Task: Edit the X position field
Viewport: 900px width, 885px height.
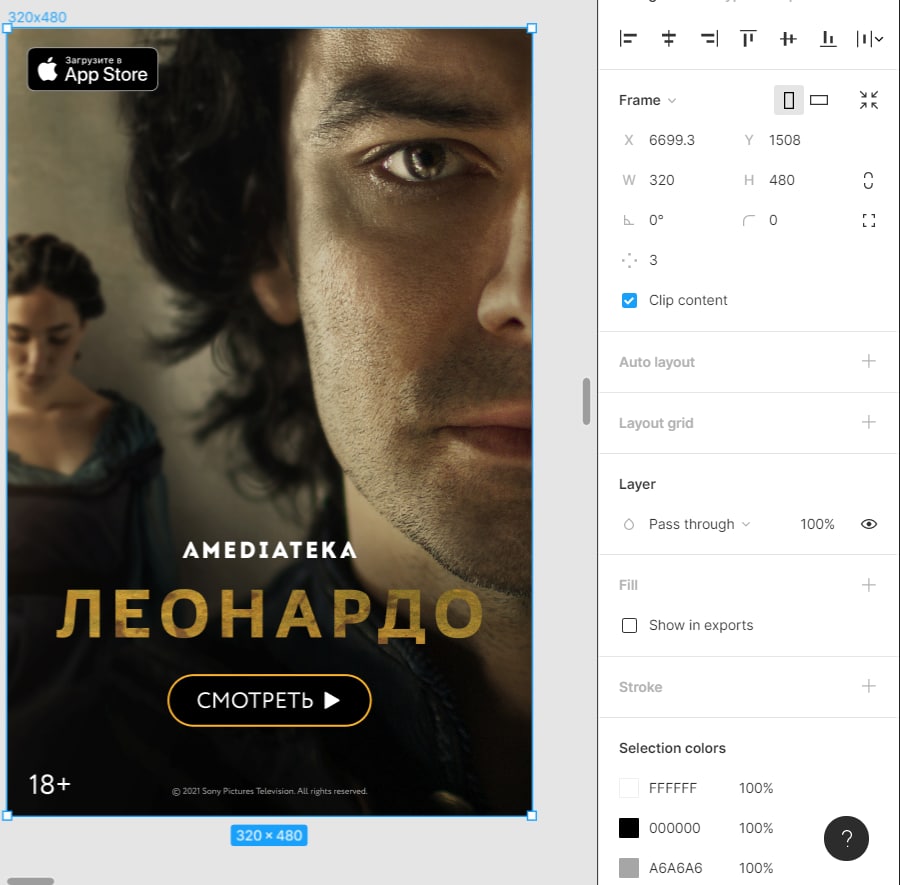Action: point(672,140)
